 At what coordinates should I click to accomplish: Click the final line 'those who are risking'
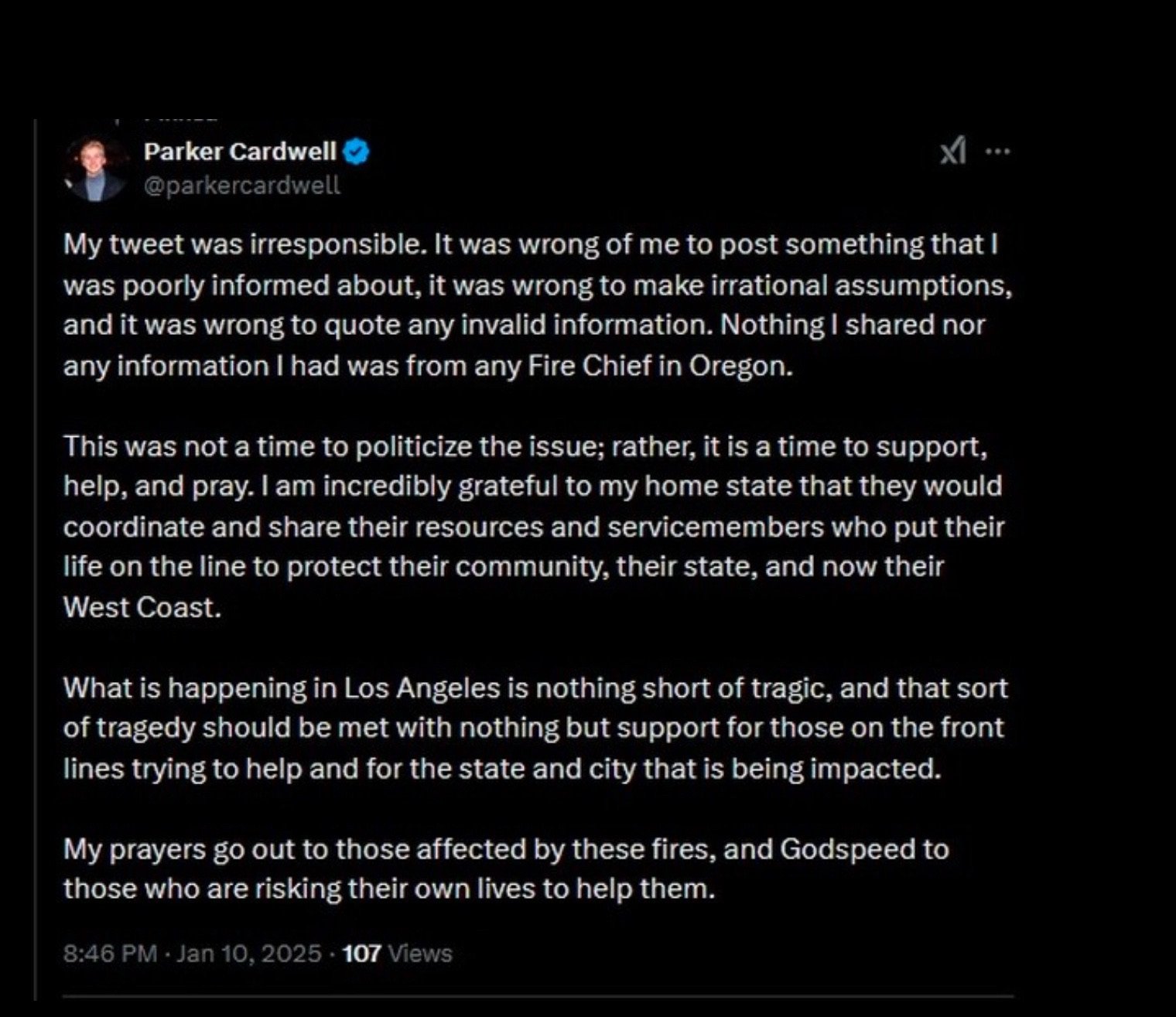click(388, 889)
